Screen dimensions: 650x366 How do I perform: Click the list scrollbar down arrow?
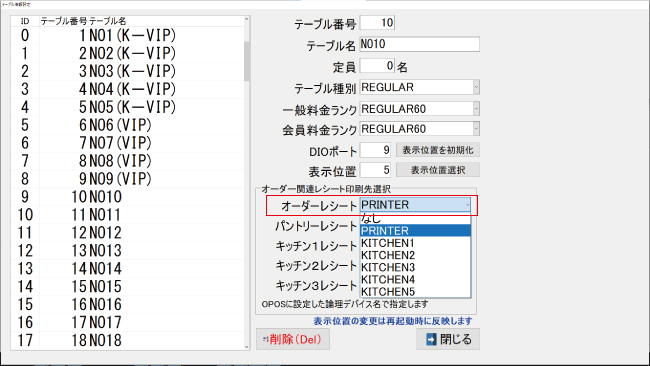(x=247, y=347)
